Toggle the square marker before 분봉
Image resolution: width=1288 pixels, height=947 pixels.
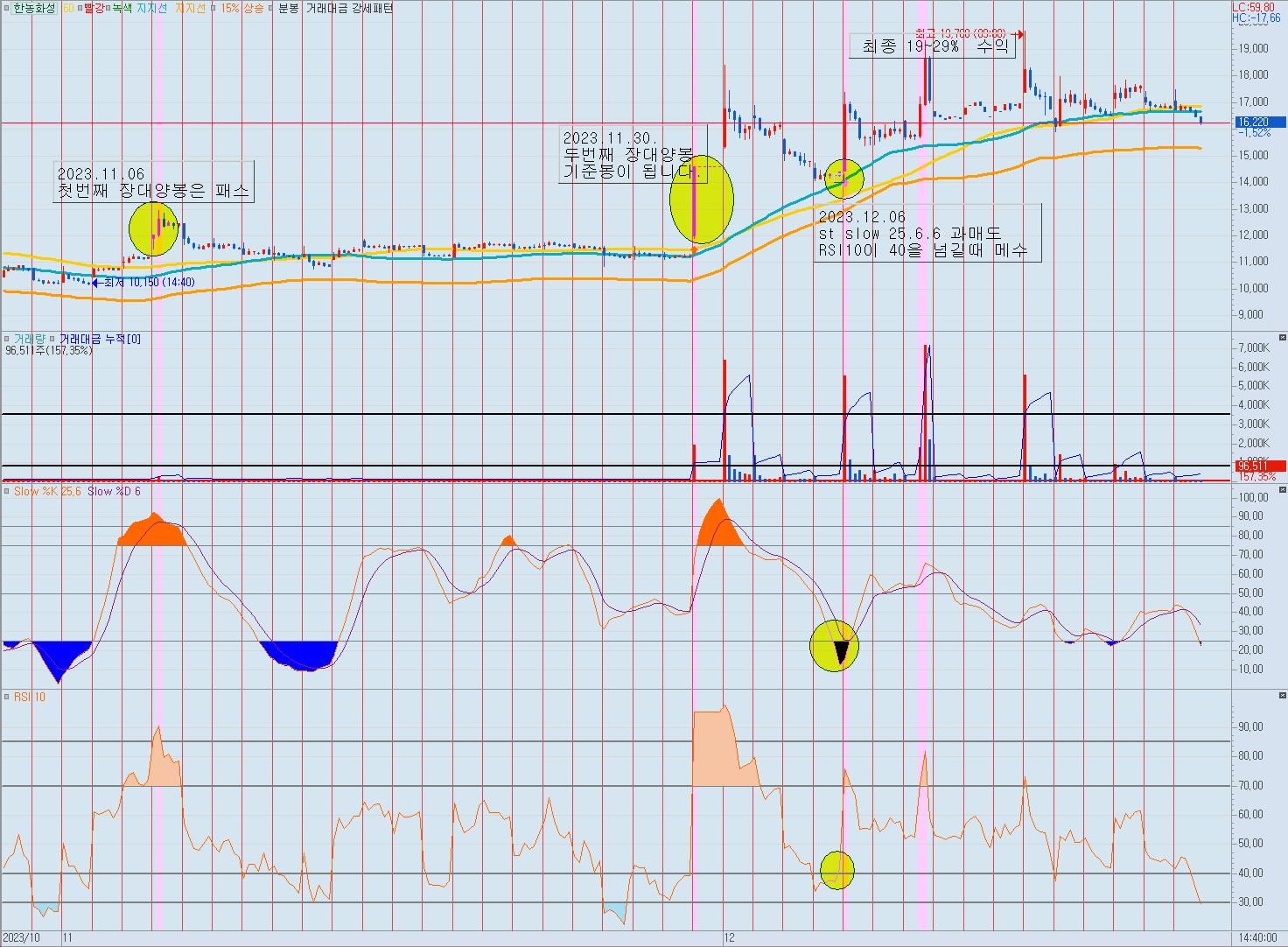(272, 8)
